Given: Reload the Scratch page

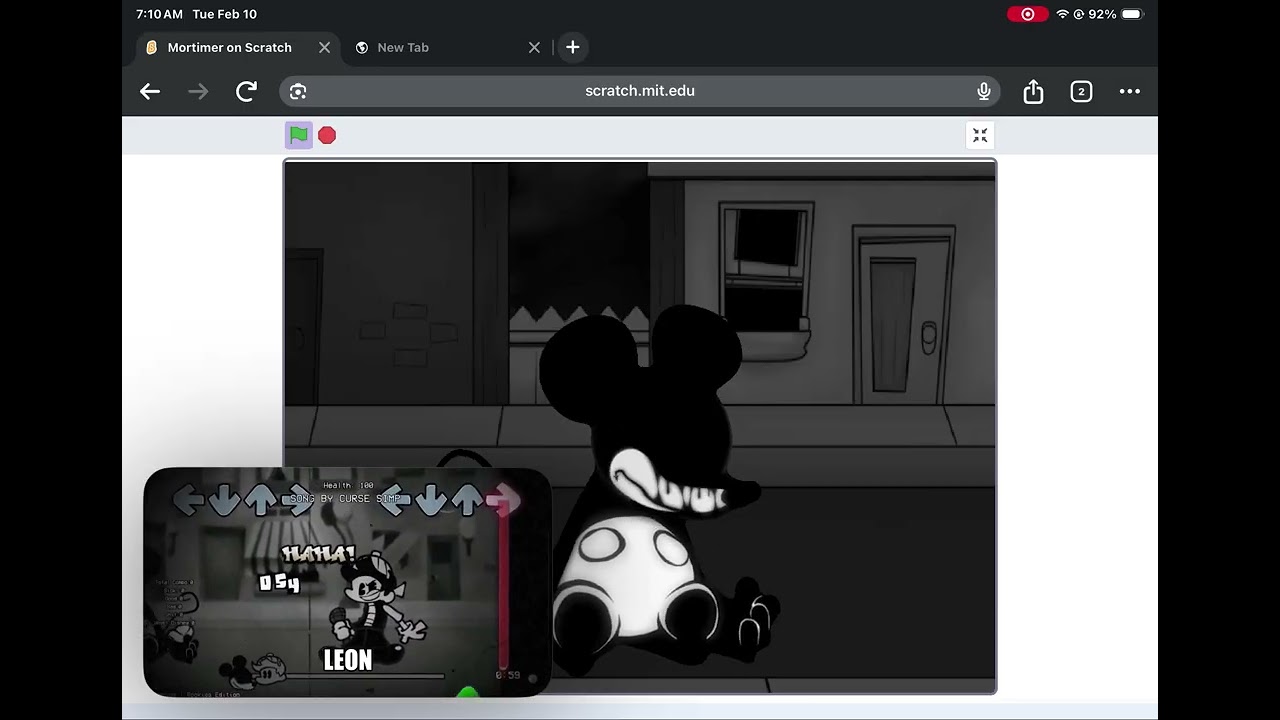Looking at the screenshot, I should click(246, 92).
